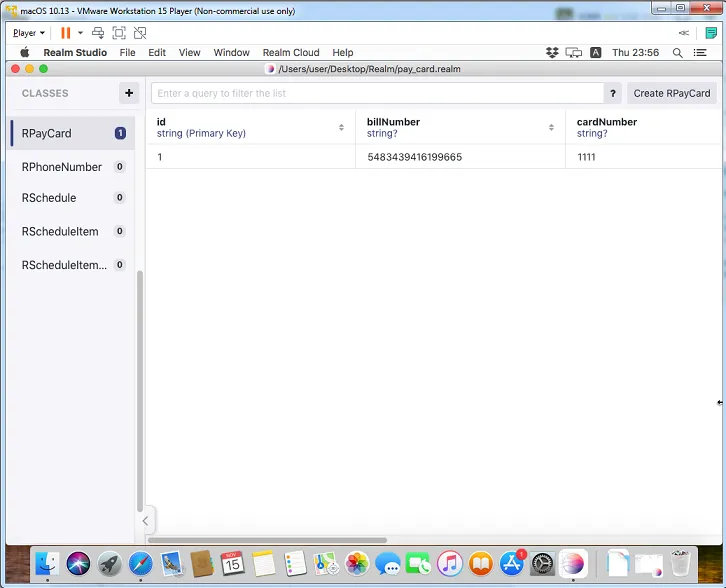The width and height of the screenshot is (726, 588).
Task: Open Finder from the Dock
Action: point(47,563)
